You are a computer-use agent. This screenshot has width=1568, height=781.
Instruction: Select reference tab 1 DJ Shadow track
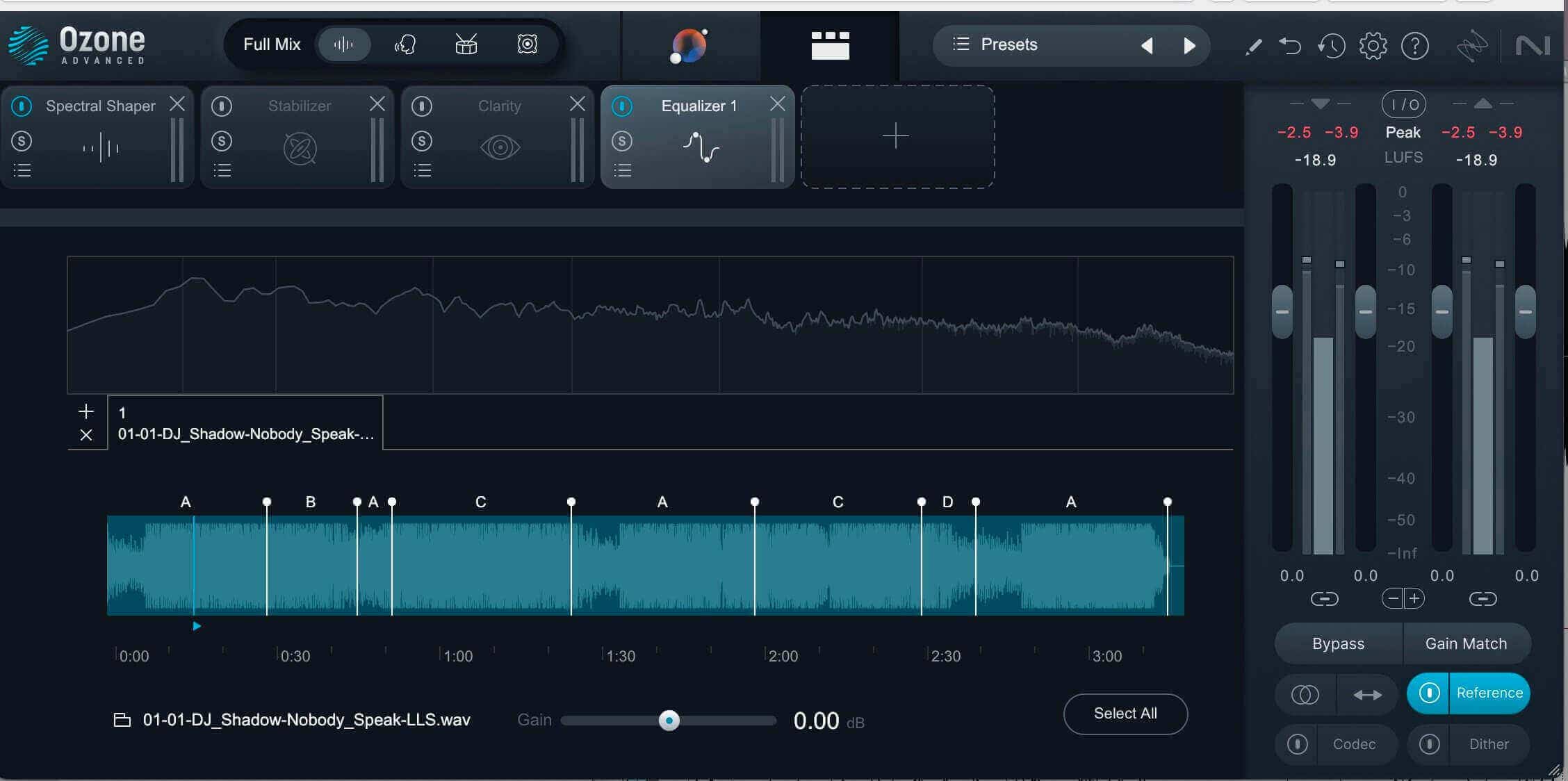(245, 422)
